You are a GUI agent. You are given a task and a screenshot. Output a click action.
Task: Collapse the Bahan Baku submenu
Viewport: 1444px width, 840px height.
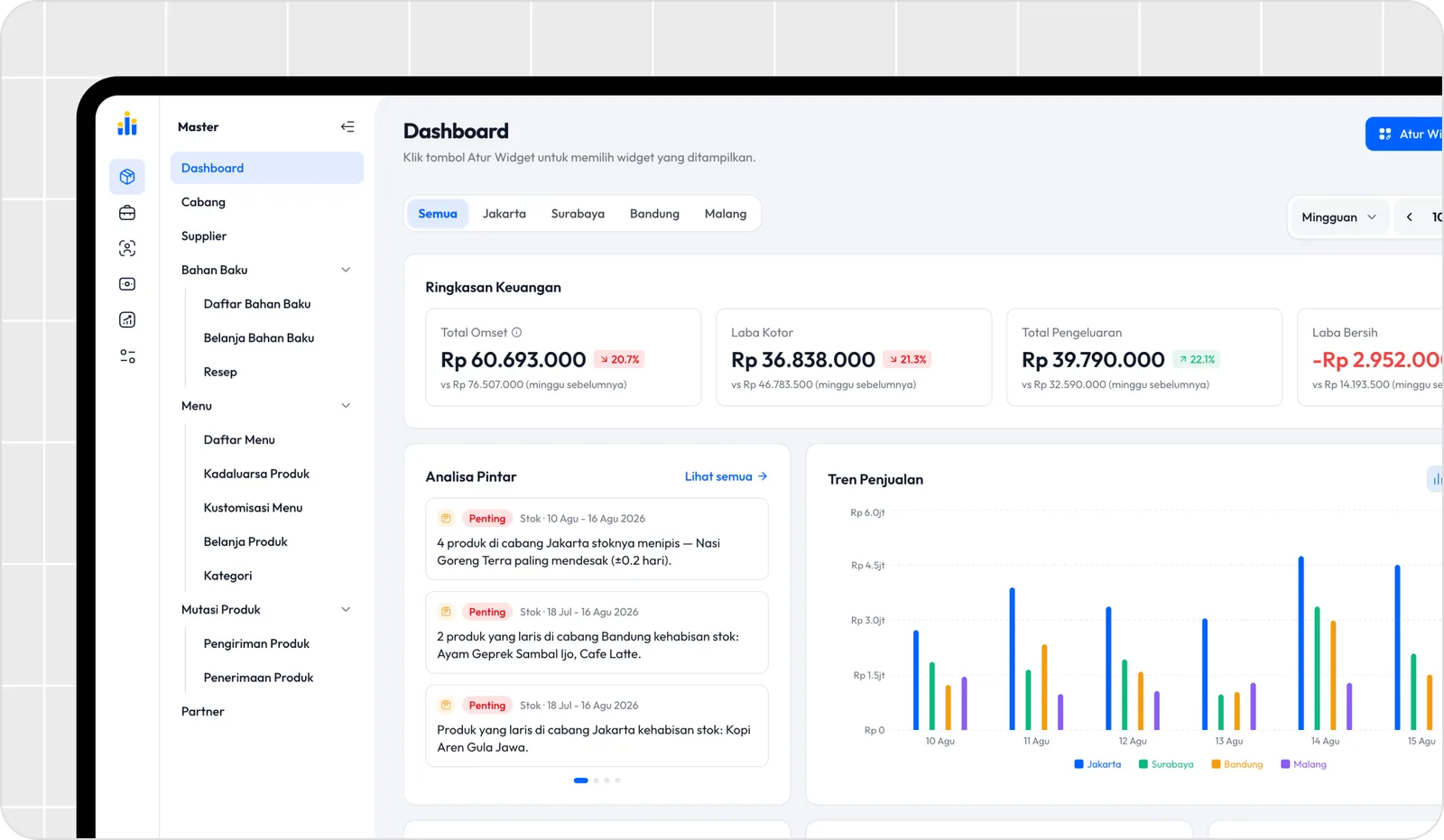pyautogui.click(x=346, y=270)
